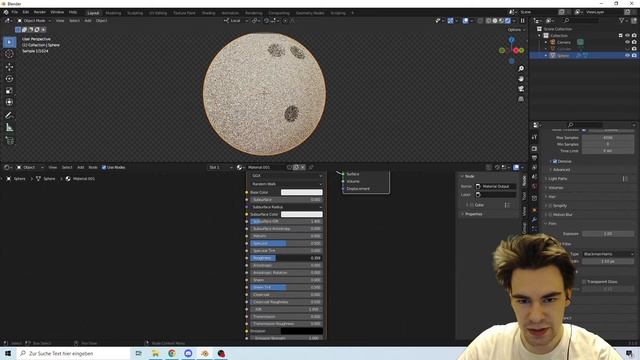The width and height of the screenshot is (640, 360).
Task: Select the Rotate tool in the viewport toolbar
Action: pos(9,78)
